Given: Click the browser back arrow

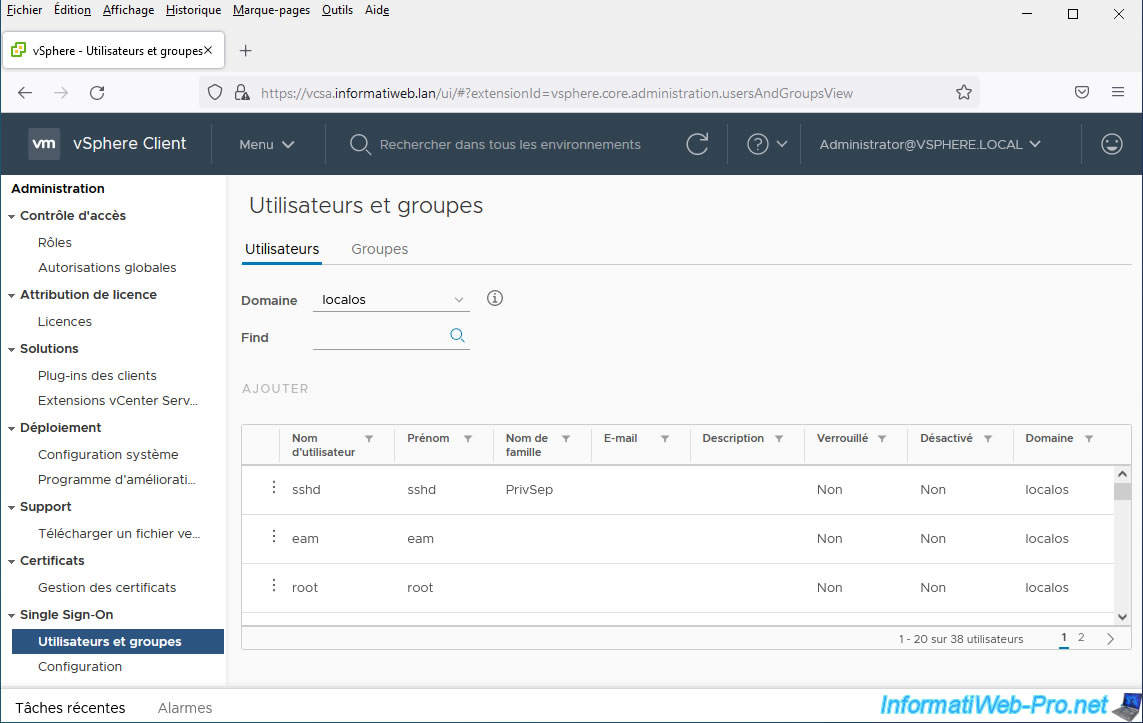Looking at the screenshot, I should coord(25,93).
